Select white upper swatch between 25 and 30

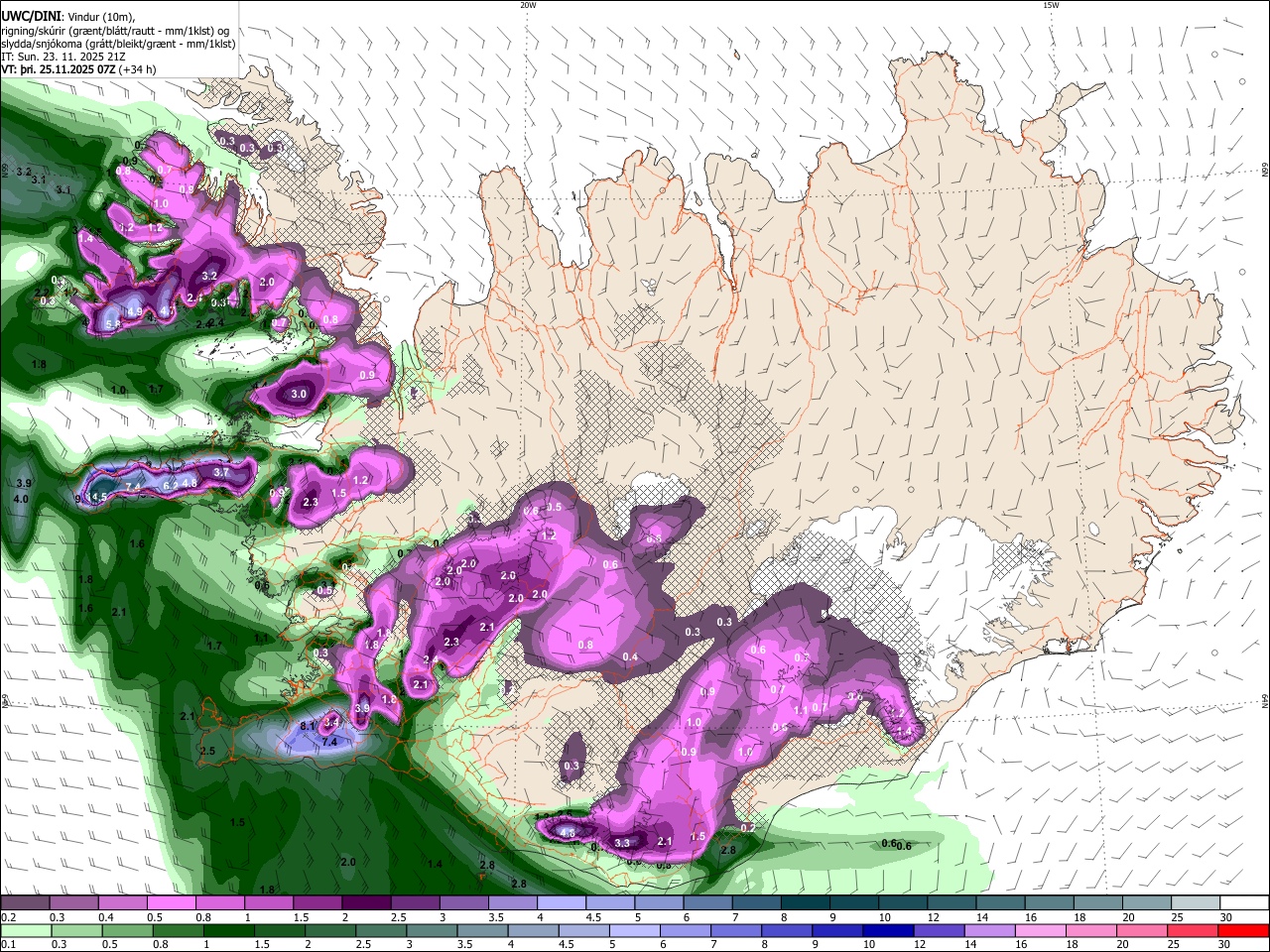click(1196, 902)
